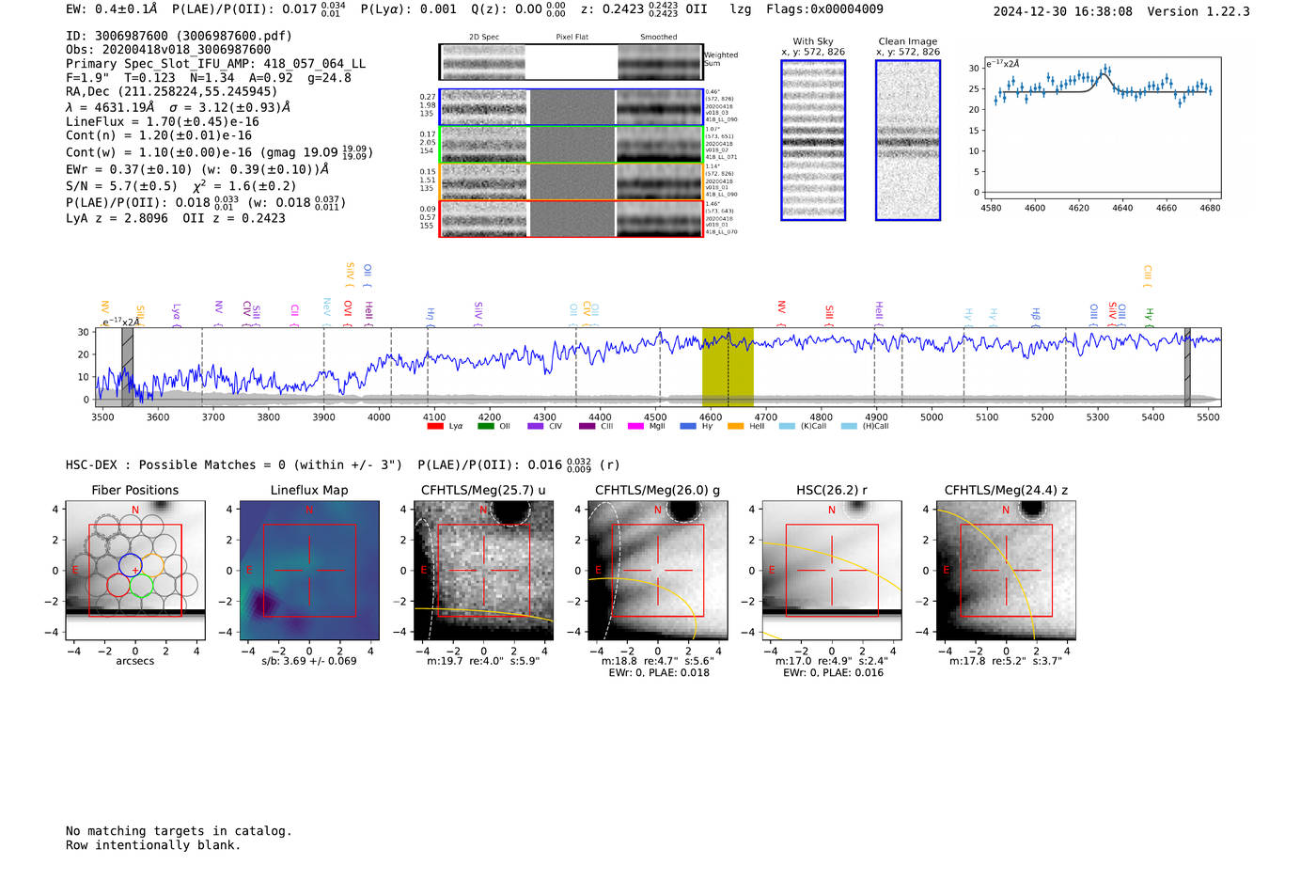Click the green fiber circle in Fiber Positions

click(141, 586)
